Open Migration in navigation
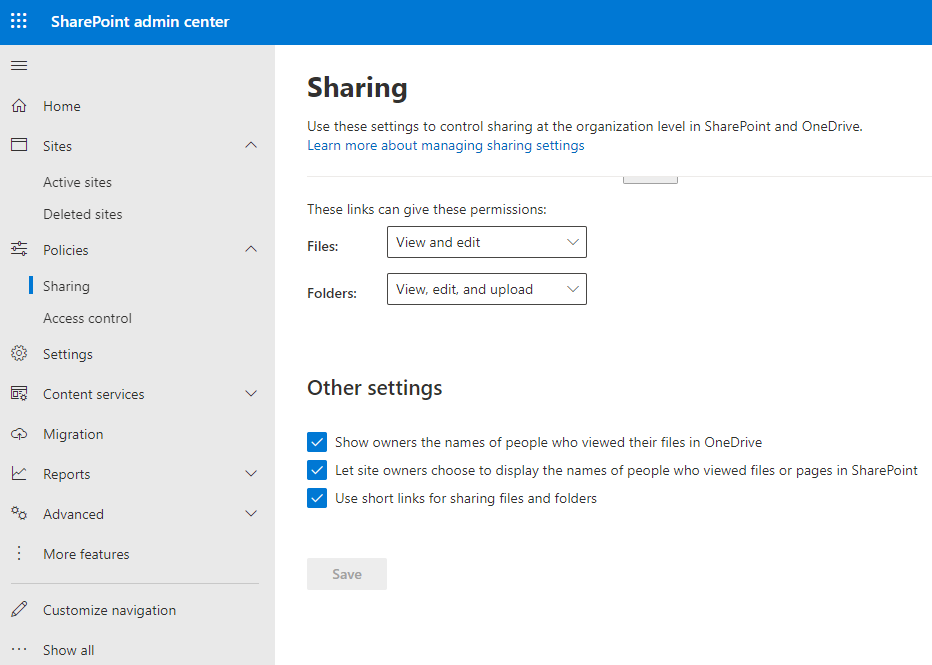The image size is (932, 665). click(73, 434)
